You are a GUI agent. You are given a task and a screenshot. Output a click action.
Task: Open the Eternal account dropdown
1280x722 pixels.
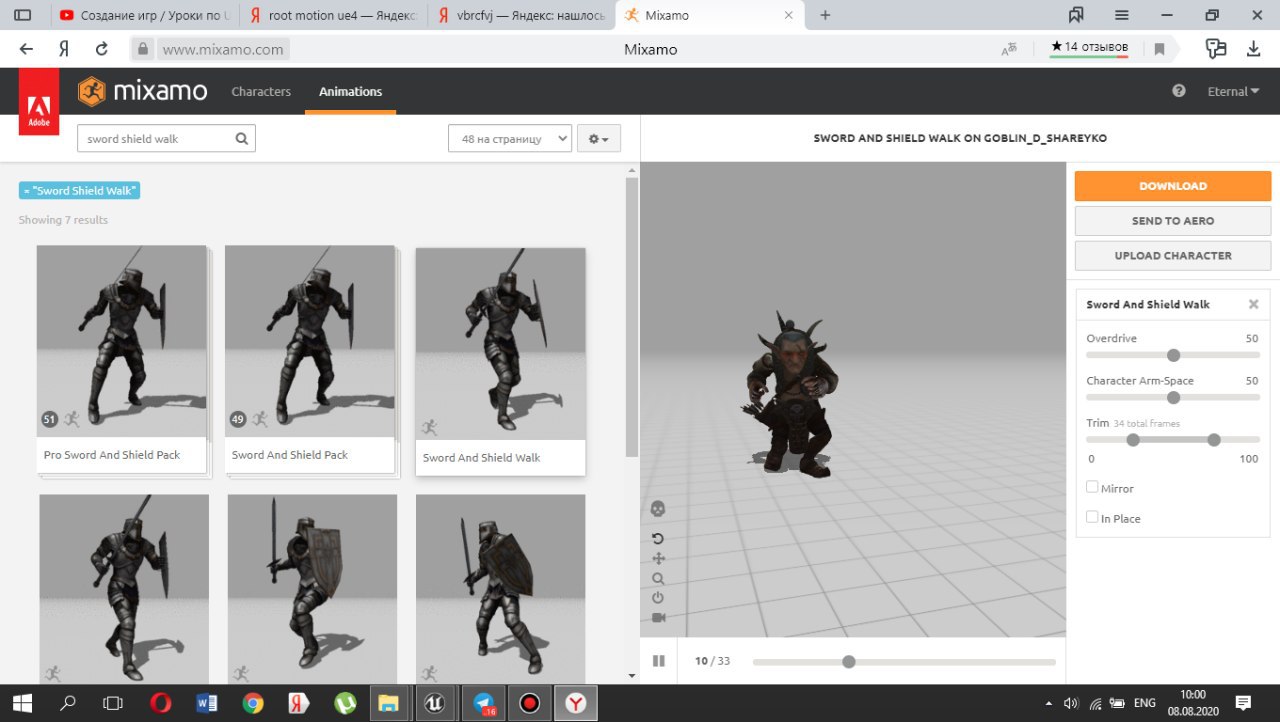click(1234, 91)
